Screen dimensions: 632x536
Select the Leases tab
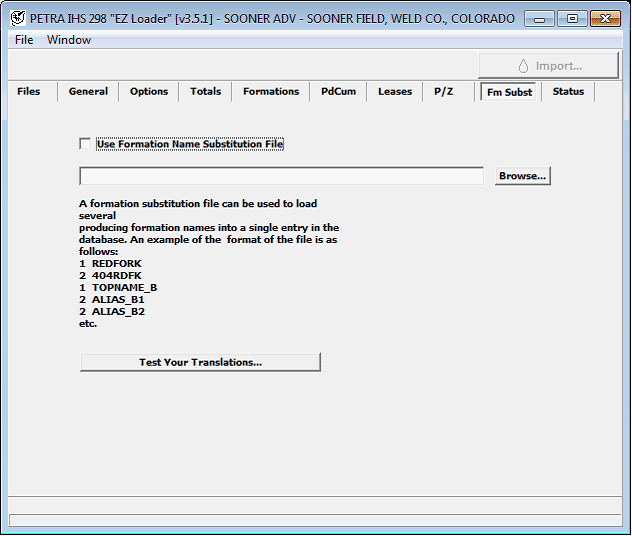click(x=395, y=91)
